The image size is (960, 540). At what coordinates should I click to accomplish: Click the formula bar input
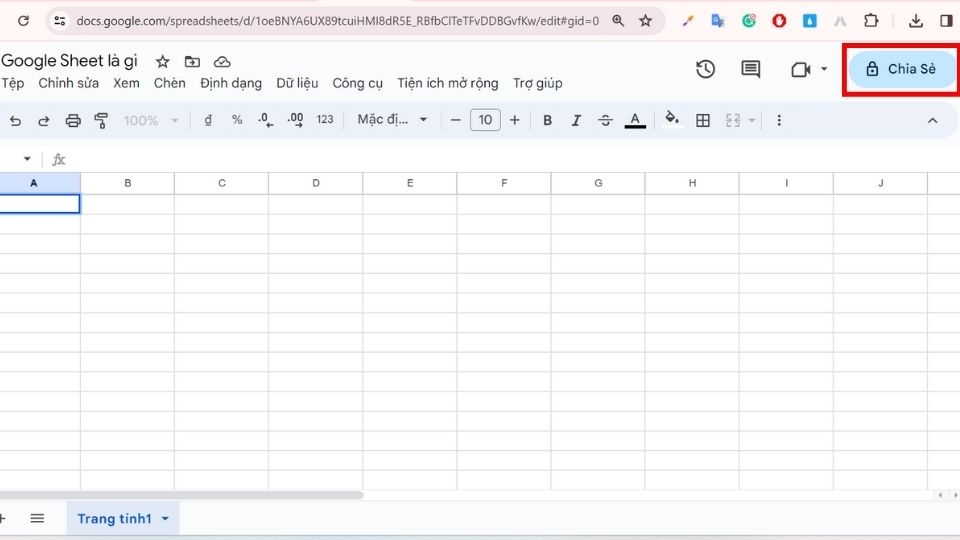pyautogui.click(x=514, y=160)
